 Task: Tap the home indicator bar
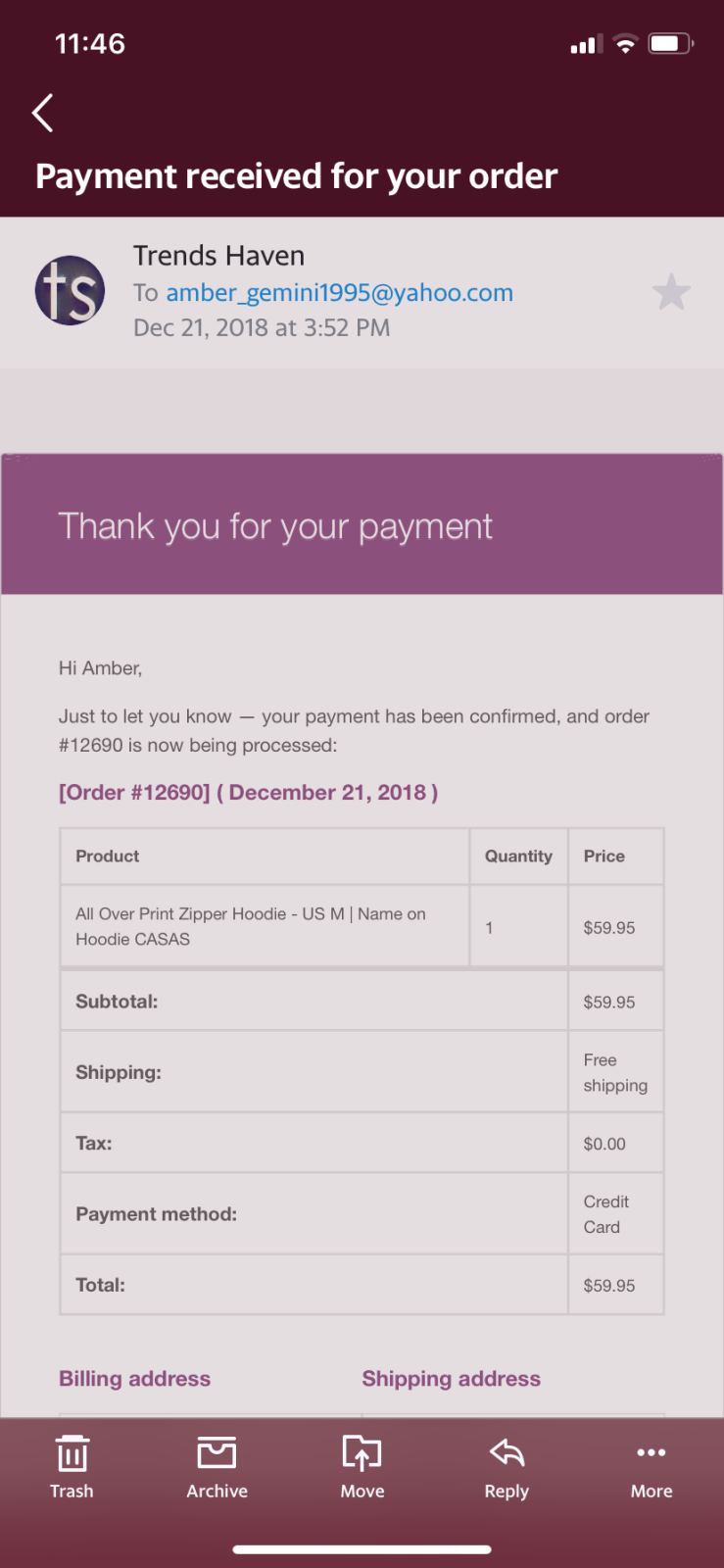click(362, 1549)
